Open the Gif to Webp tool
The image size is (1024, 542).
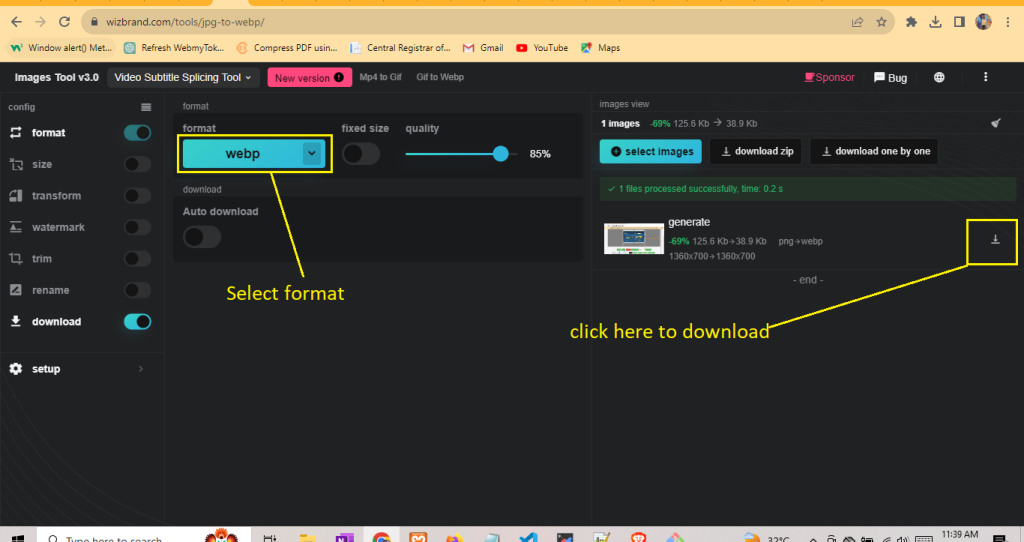440,77
